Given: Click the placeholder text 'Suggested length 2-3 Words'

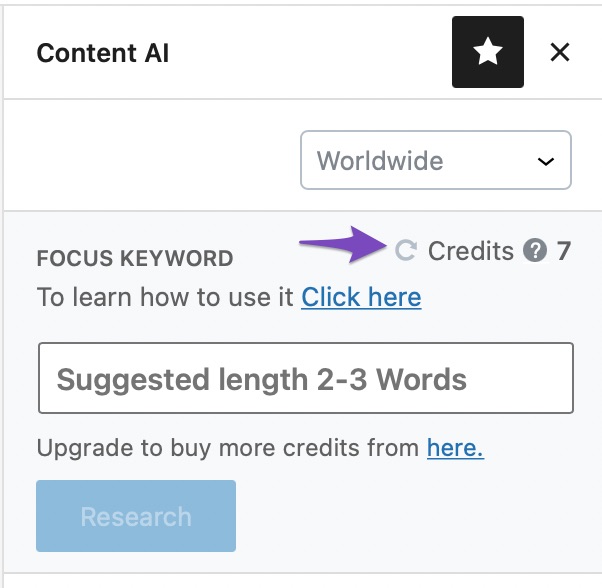Looking at the screenshot, I should [261, 380].
